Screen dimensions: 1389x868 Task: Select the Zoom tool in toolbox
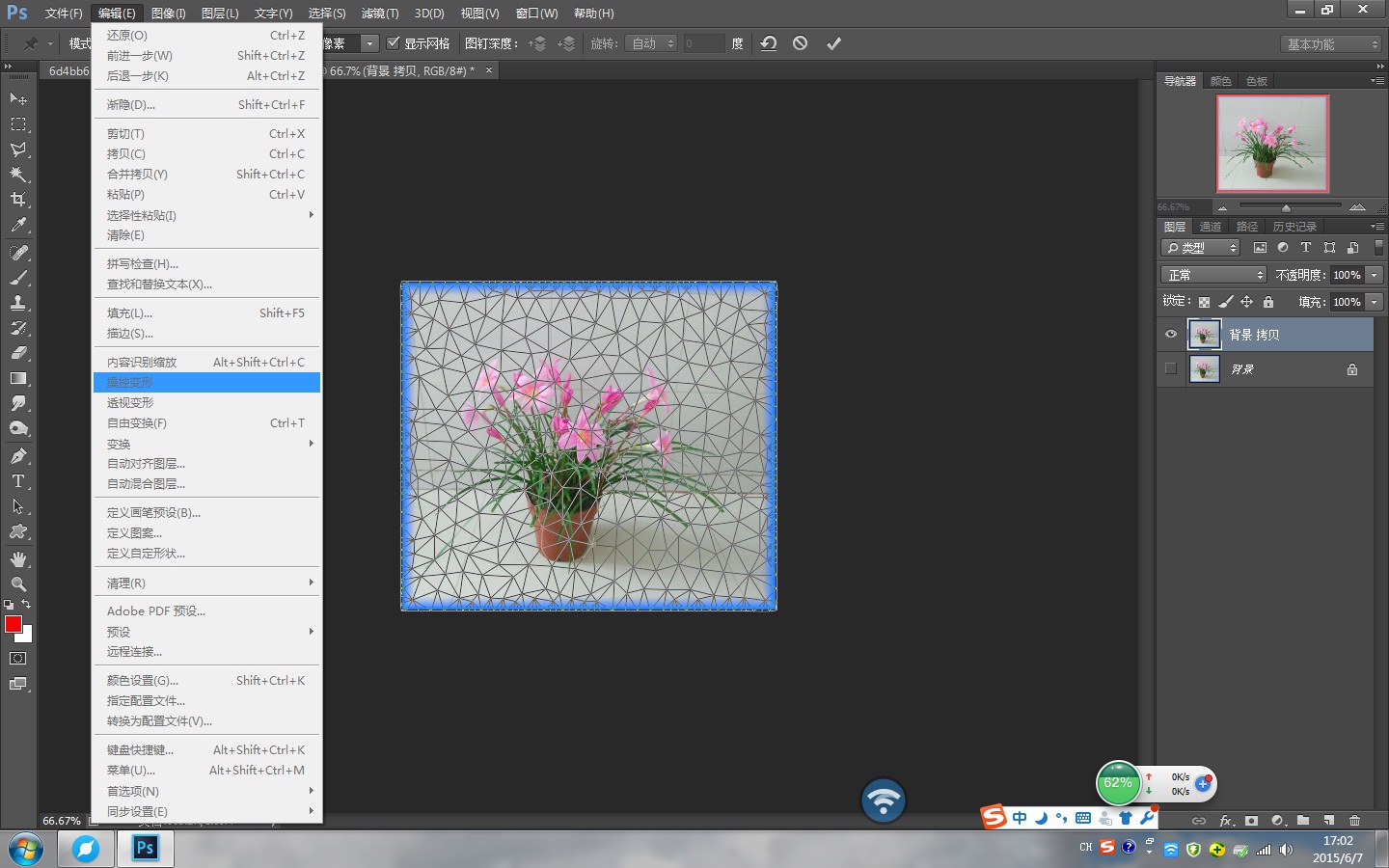pyautogui.click(x=18, y=584)
